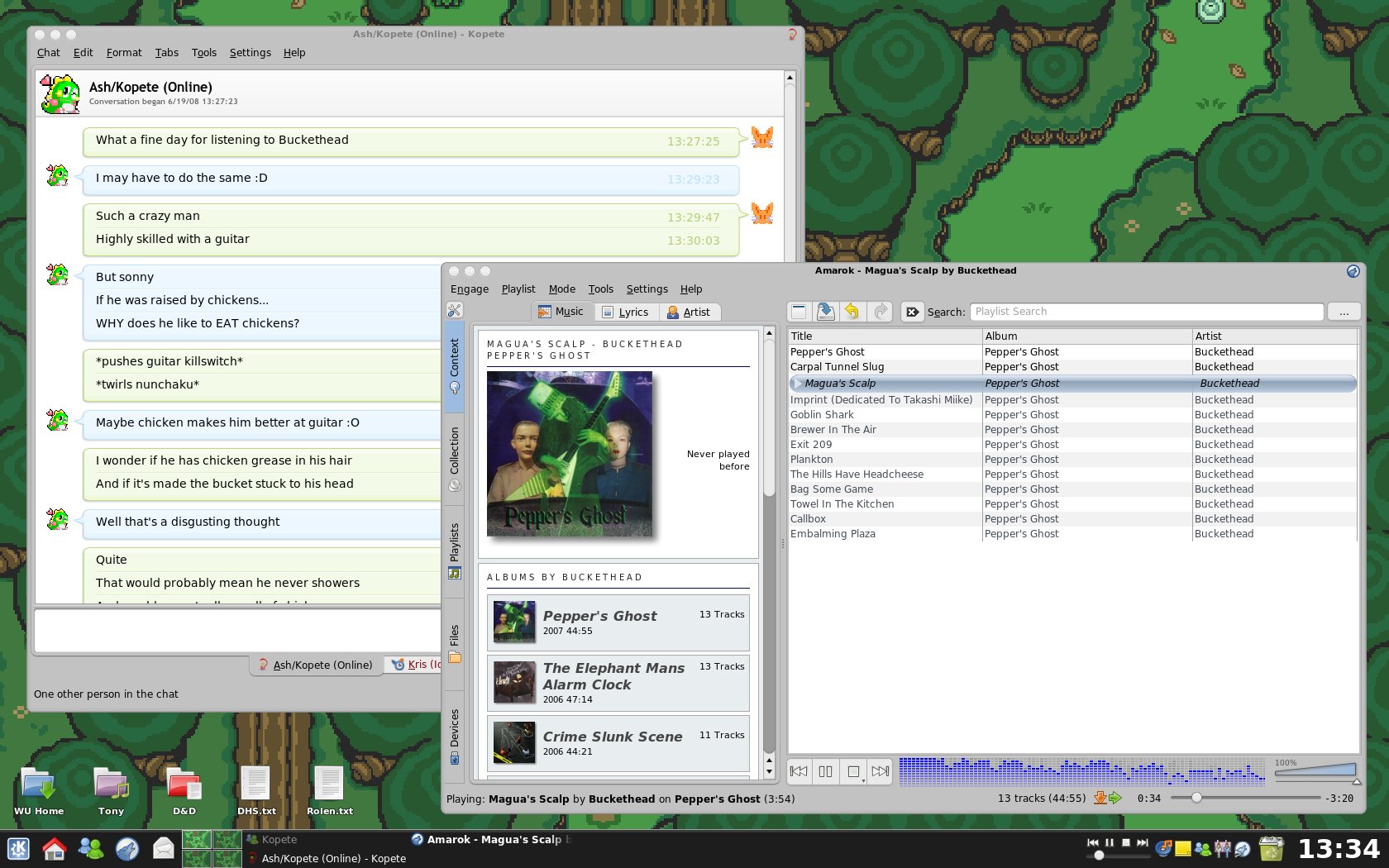Open the Crime Slunk Scene album entry

tap(618, 742)
